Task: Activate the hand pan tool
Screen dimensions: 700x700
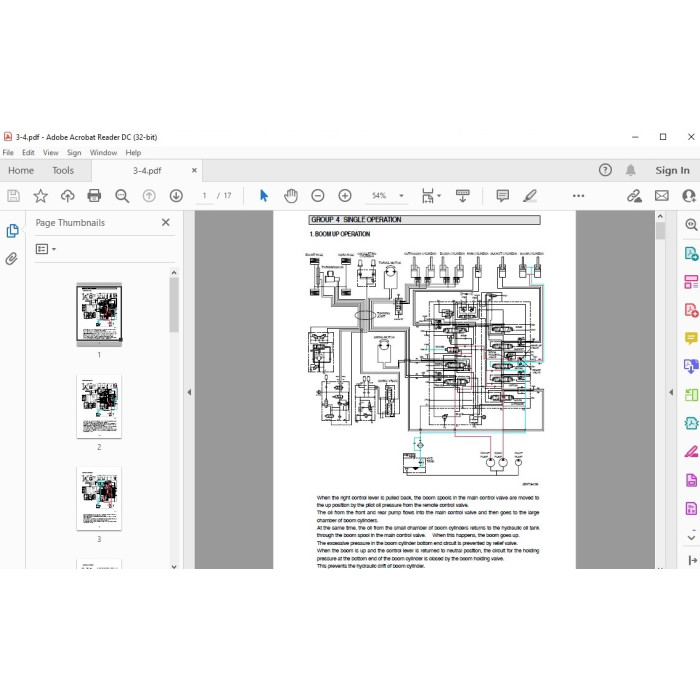Action: [291, 196]
